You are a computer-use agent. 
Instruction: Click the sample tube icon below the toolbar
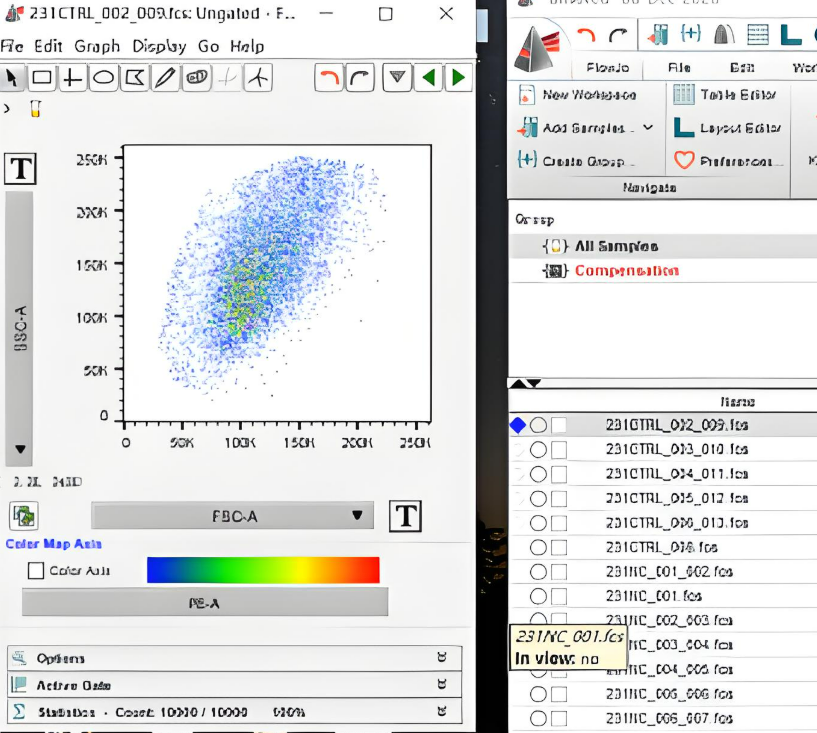pos(35,108)
